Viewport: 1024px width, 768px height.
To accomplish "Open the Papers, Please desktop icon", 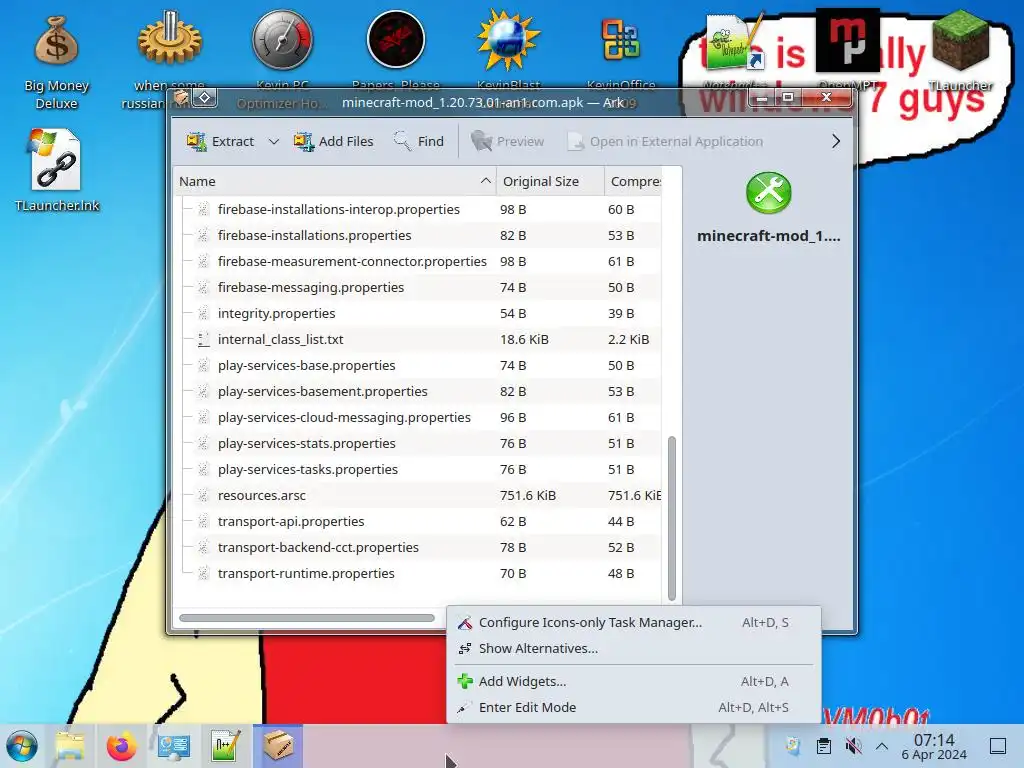I will (x=396, y=40).
